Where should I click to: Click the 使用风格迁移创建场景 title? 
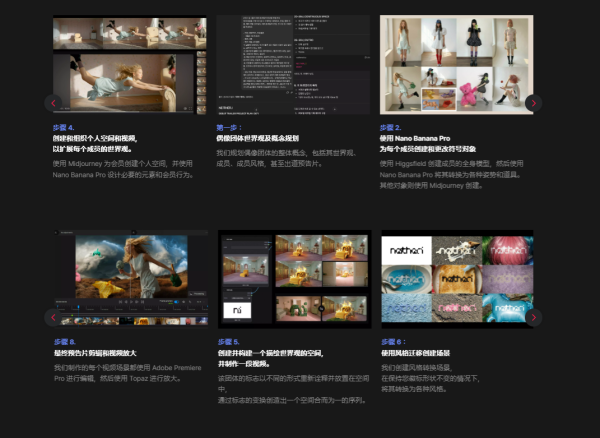pyautogui.click(x=416, y=353)
